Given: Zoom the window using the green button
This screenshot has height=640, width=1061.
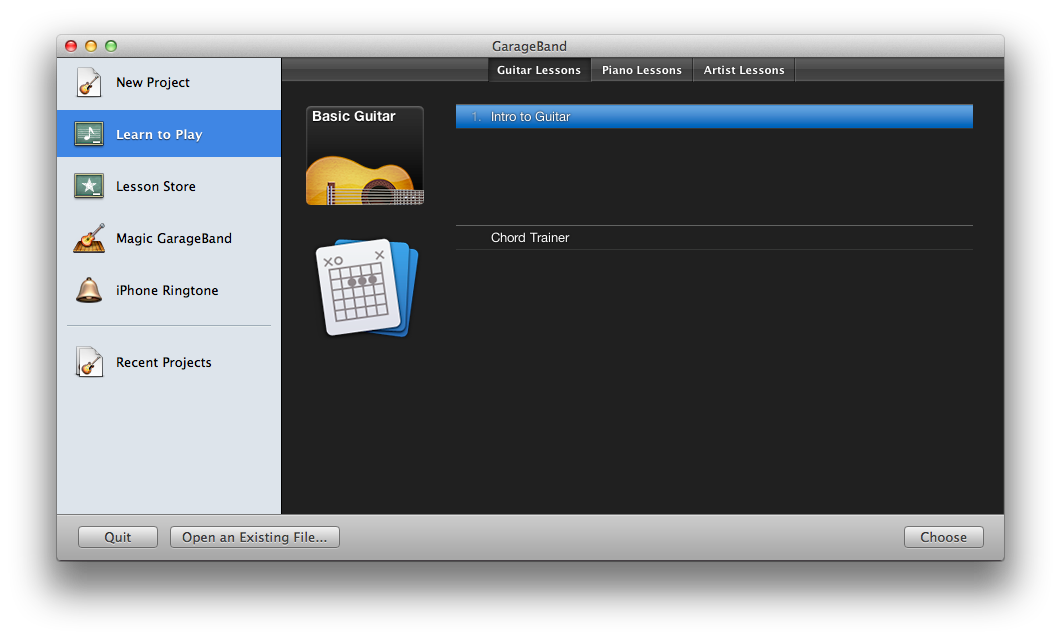Looking at the screenshot, I should (111, 46).
